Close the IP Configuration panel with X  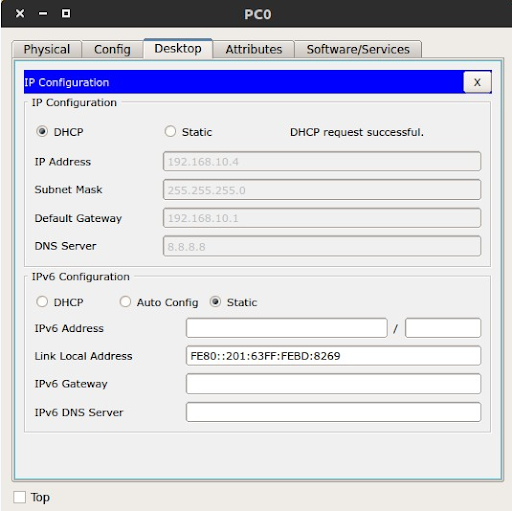click(x=477, y=82)
